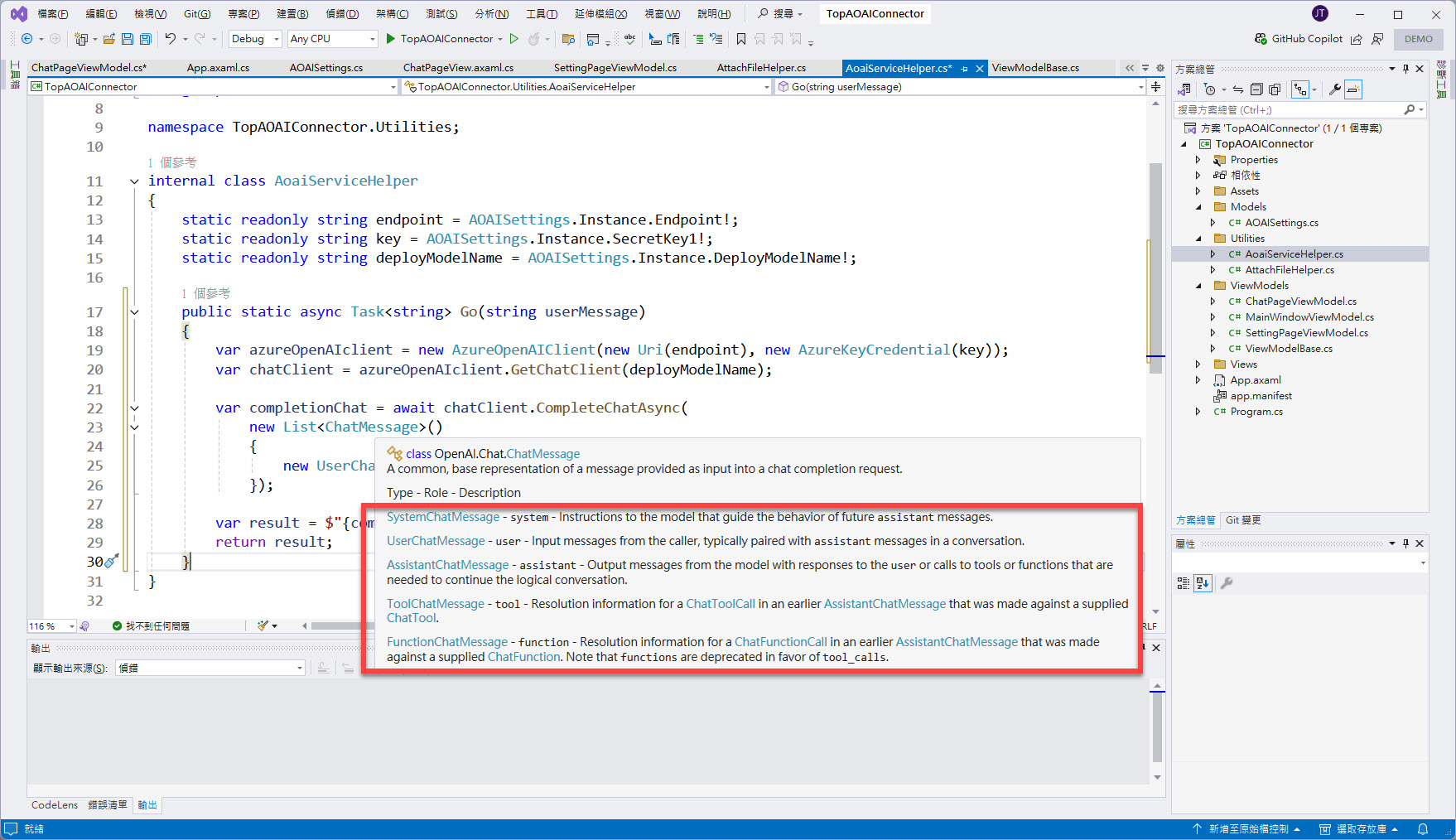Toggle preview selected items in Solution Explorer
Screen dimensions: 1456x840
1353,89
